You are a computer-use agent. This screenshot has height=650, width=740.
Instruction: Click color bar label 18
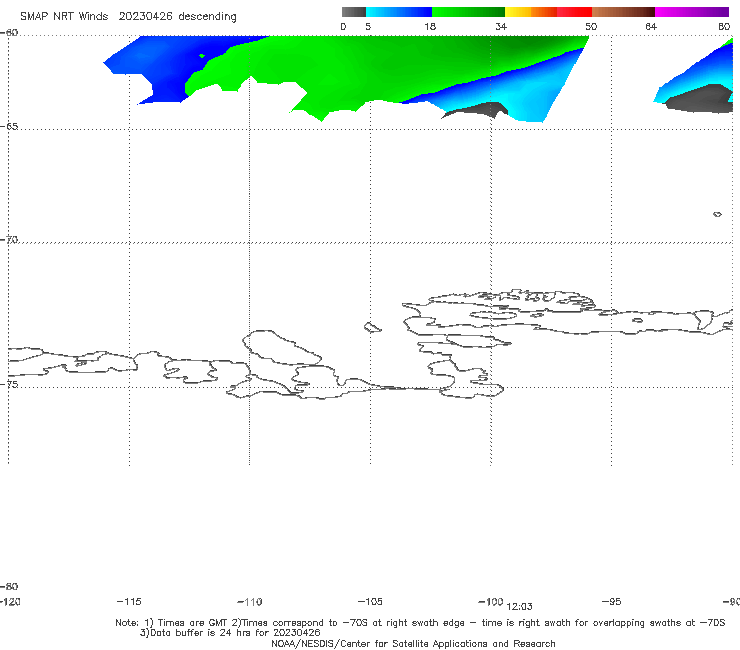[430, 26]
